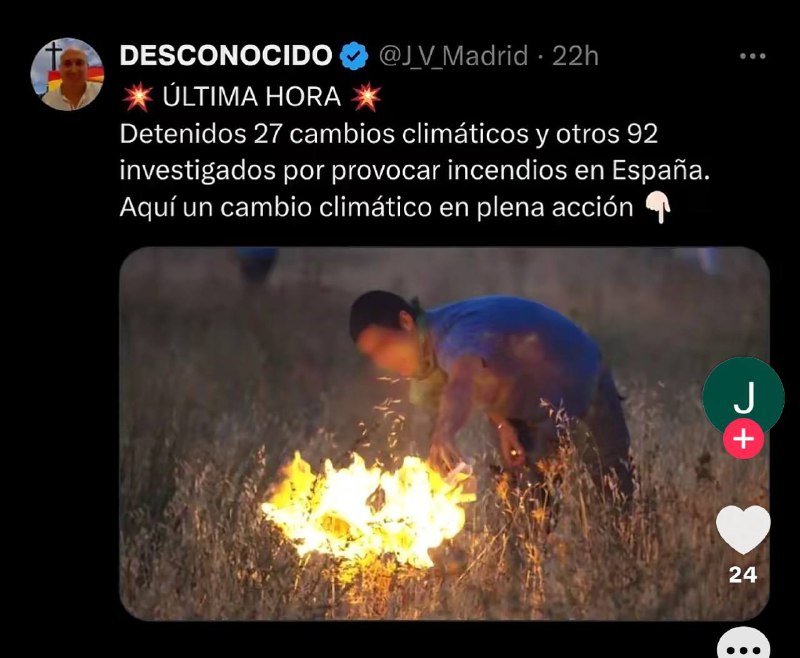Open comments via the speech bubble icon
The image size is (800, 658).
[743, 644]
